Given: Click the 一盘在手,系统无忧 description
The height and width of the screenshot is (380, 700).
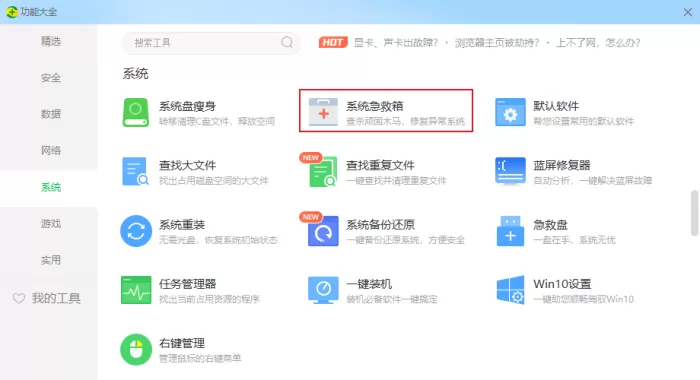Looking at the screenshot, I should click(575, 240).
